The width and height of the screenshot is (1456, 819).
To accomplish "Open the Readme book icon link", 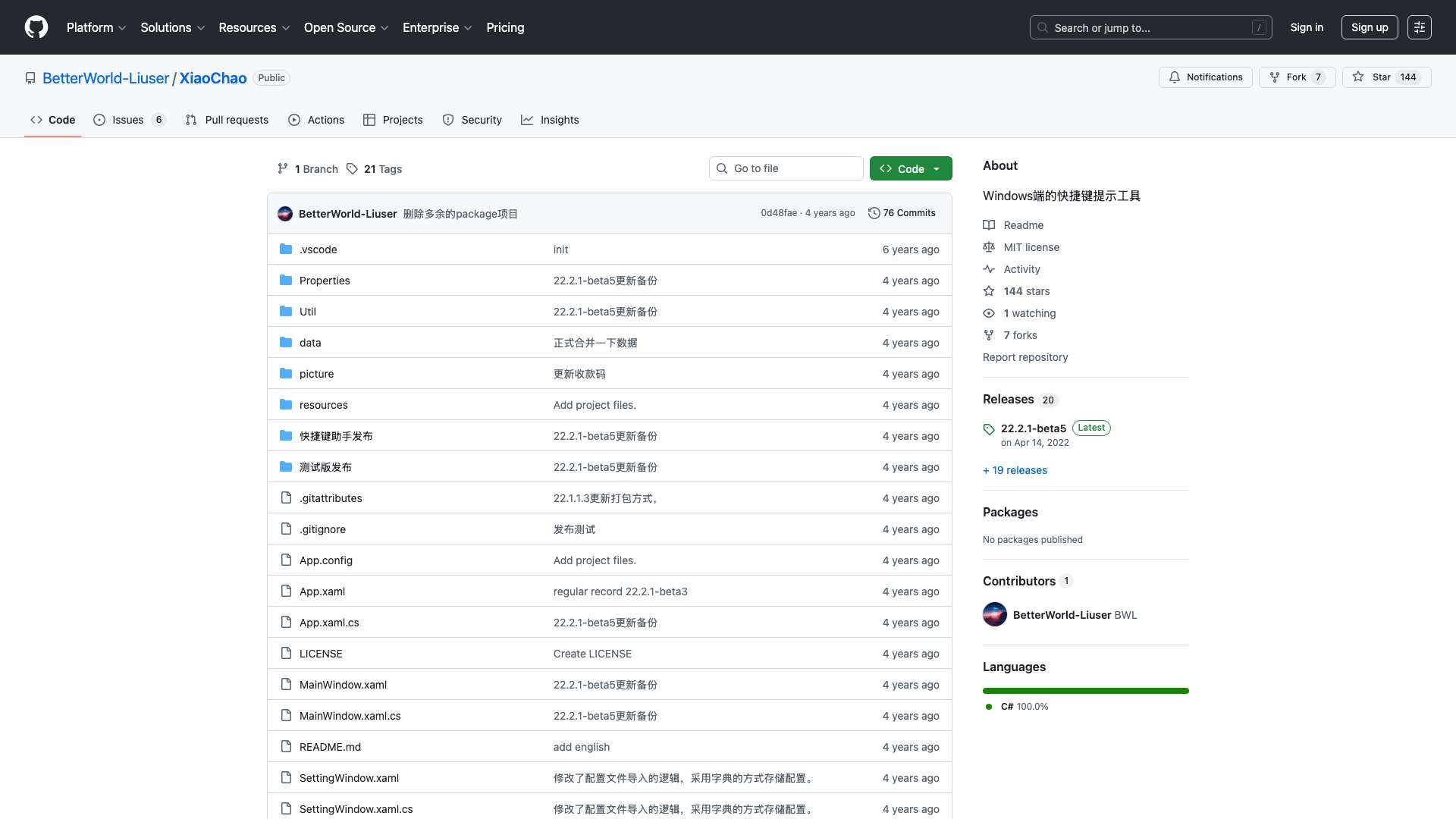I will click(x=1013, y=225).
